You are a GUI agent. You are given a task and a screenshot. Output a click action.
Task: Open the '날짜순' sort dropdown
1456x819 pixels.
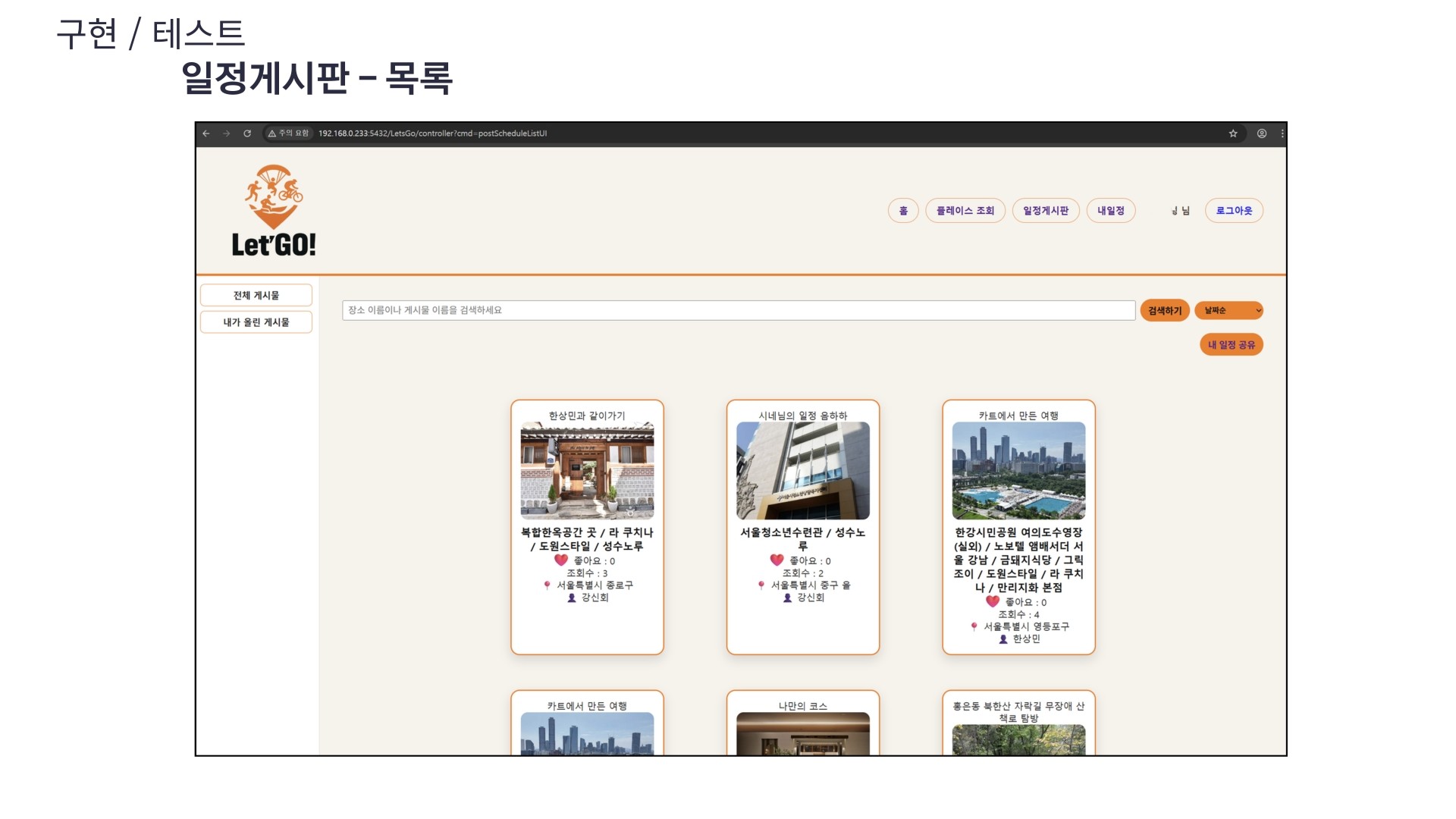(1228, 310)
